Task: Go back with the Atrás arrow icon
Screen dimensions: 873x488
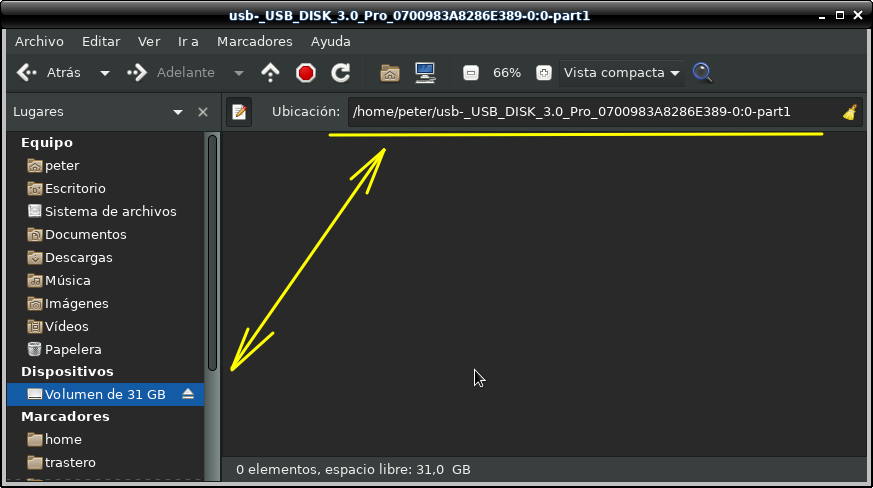Action: [x=27, y=72]
